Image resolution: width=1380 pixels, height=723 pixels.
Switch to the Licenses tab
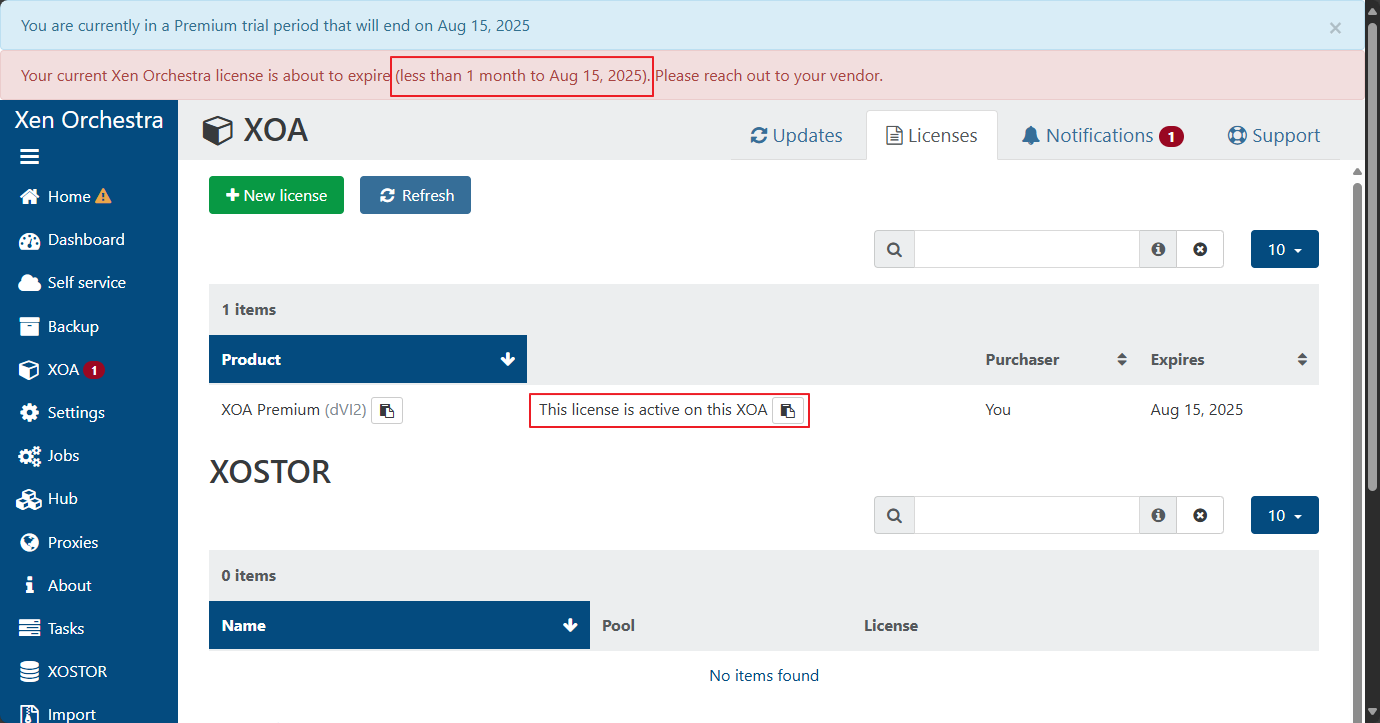pyautogui.click(x=931, y=135)
